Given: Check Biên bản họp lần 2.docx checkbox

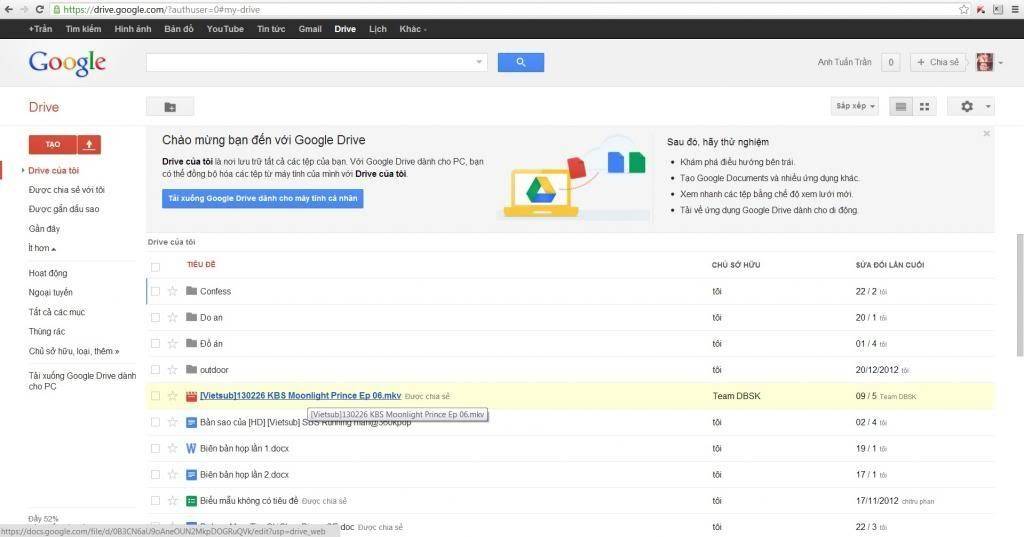Looking at the screenshot, I should [155, 474].
